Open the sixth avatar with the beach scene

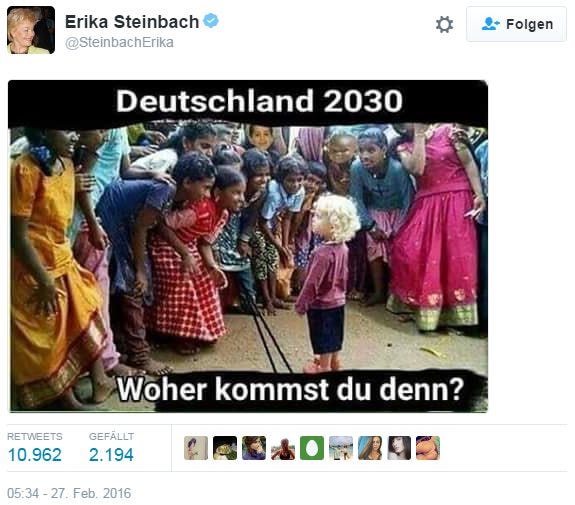pyautogui.click(x=341, y=448)
